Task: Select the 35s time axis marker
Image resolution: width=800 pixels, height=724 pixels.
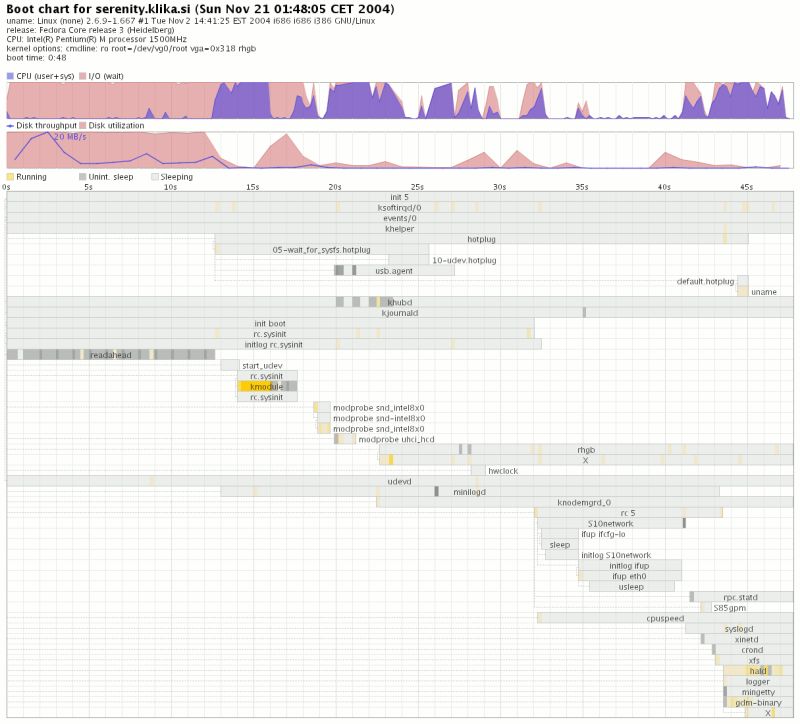Action: [x=582, y=187]
